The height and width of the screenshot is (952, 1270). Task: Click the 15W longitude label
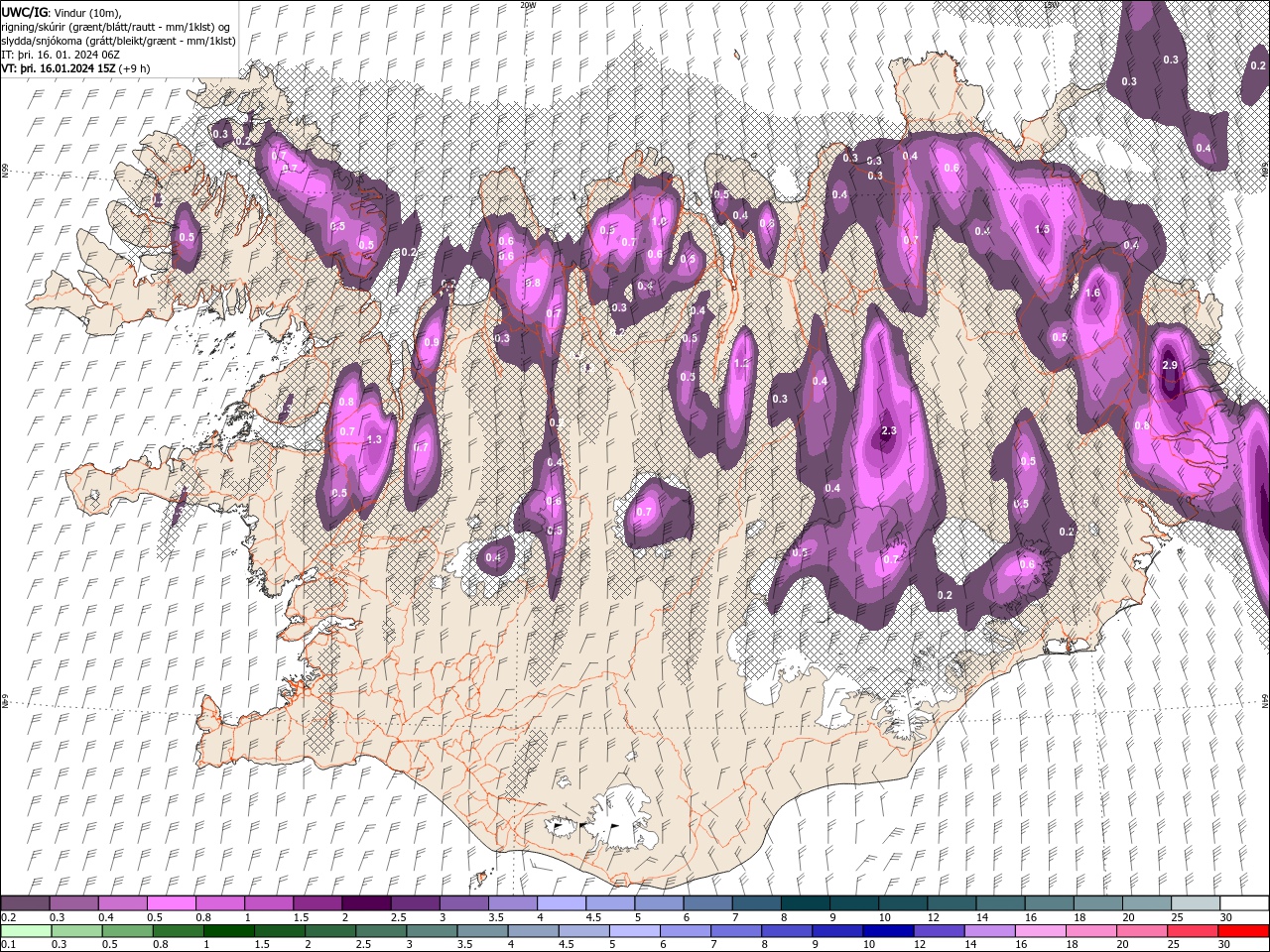click(x=1051, y=5)
